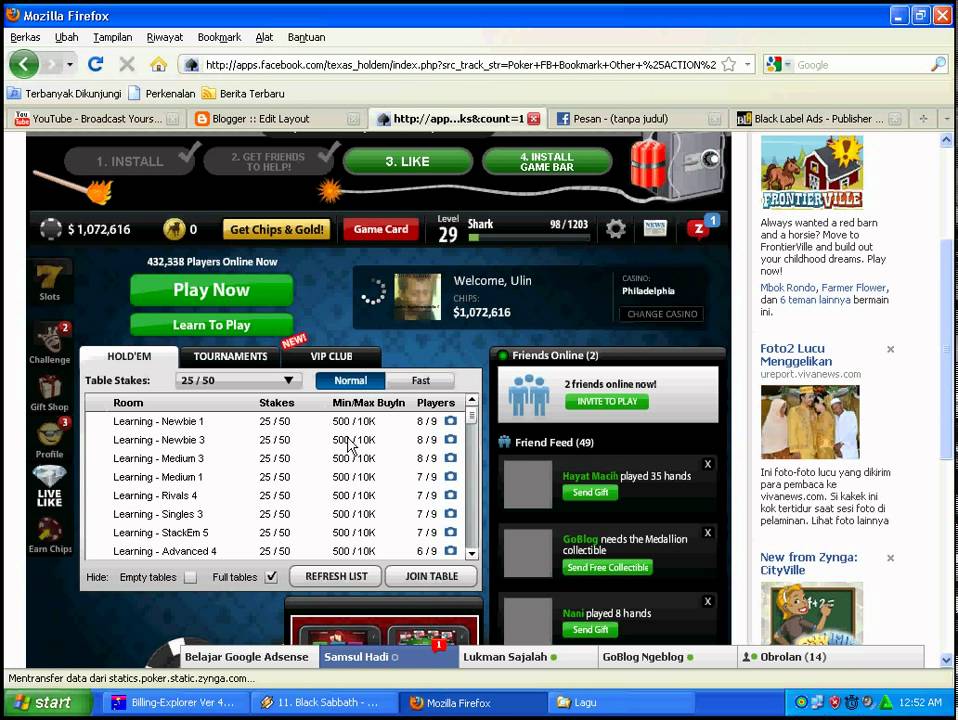Click the stop loading X icon
Viewport: 958px width, 720px height.
[x=127, y=64]
